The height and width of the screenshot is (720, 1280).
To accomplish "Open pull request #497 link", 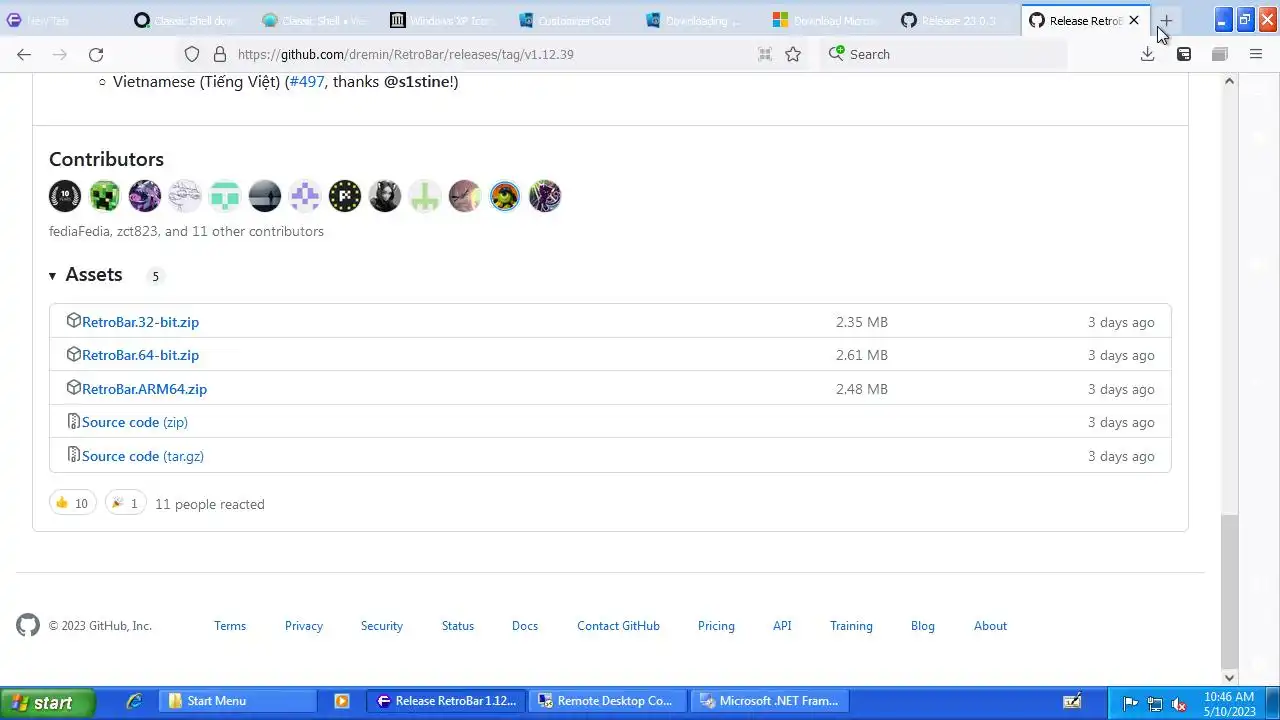I will click(307, 82).
